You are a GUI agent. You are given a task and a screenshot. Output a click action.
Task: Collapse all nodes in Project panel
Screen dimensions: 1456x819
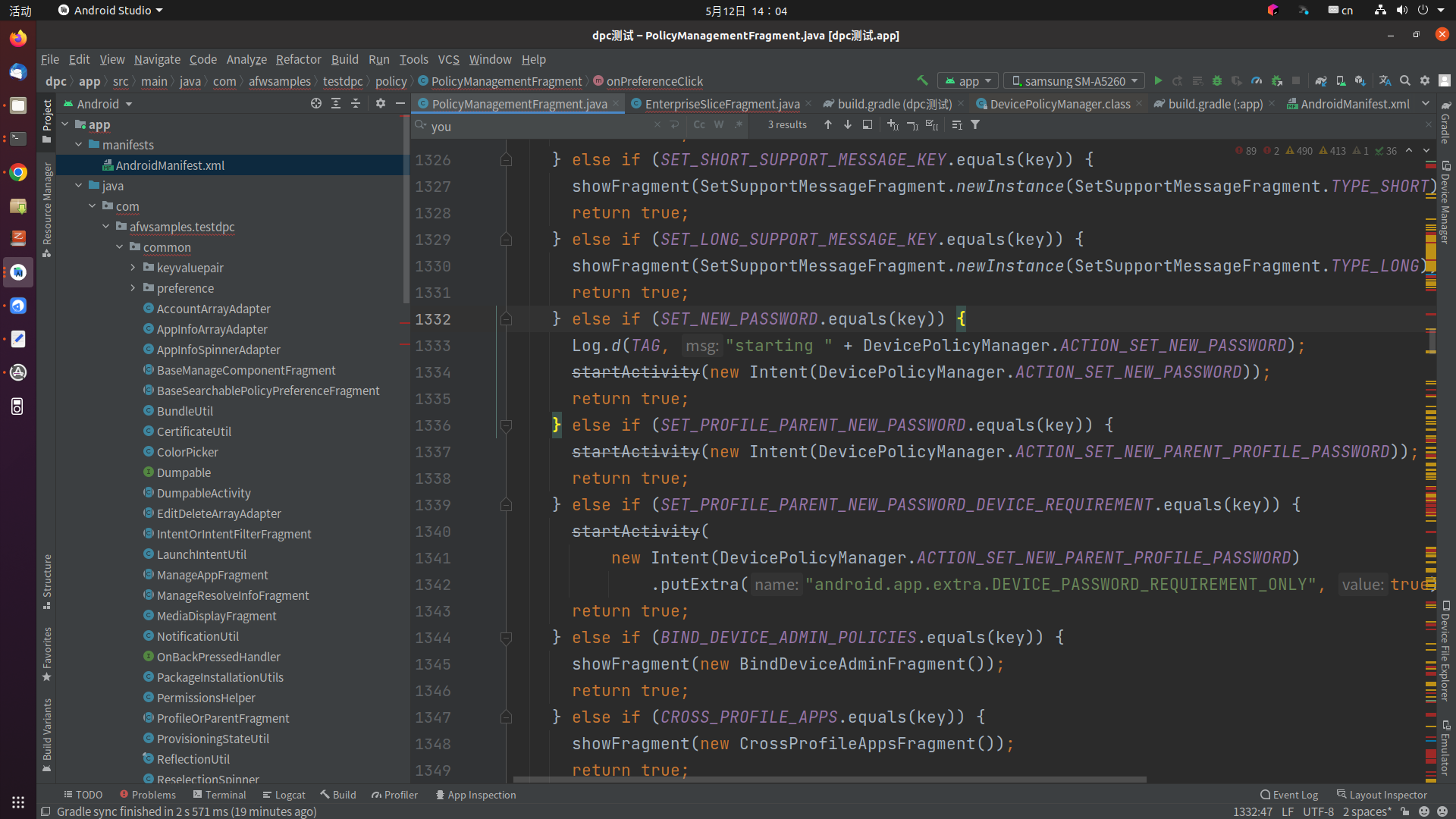[356, 103]
